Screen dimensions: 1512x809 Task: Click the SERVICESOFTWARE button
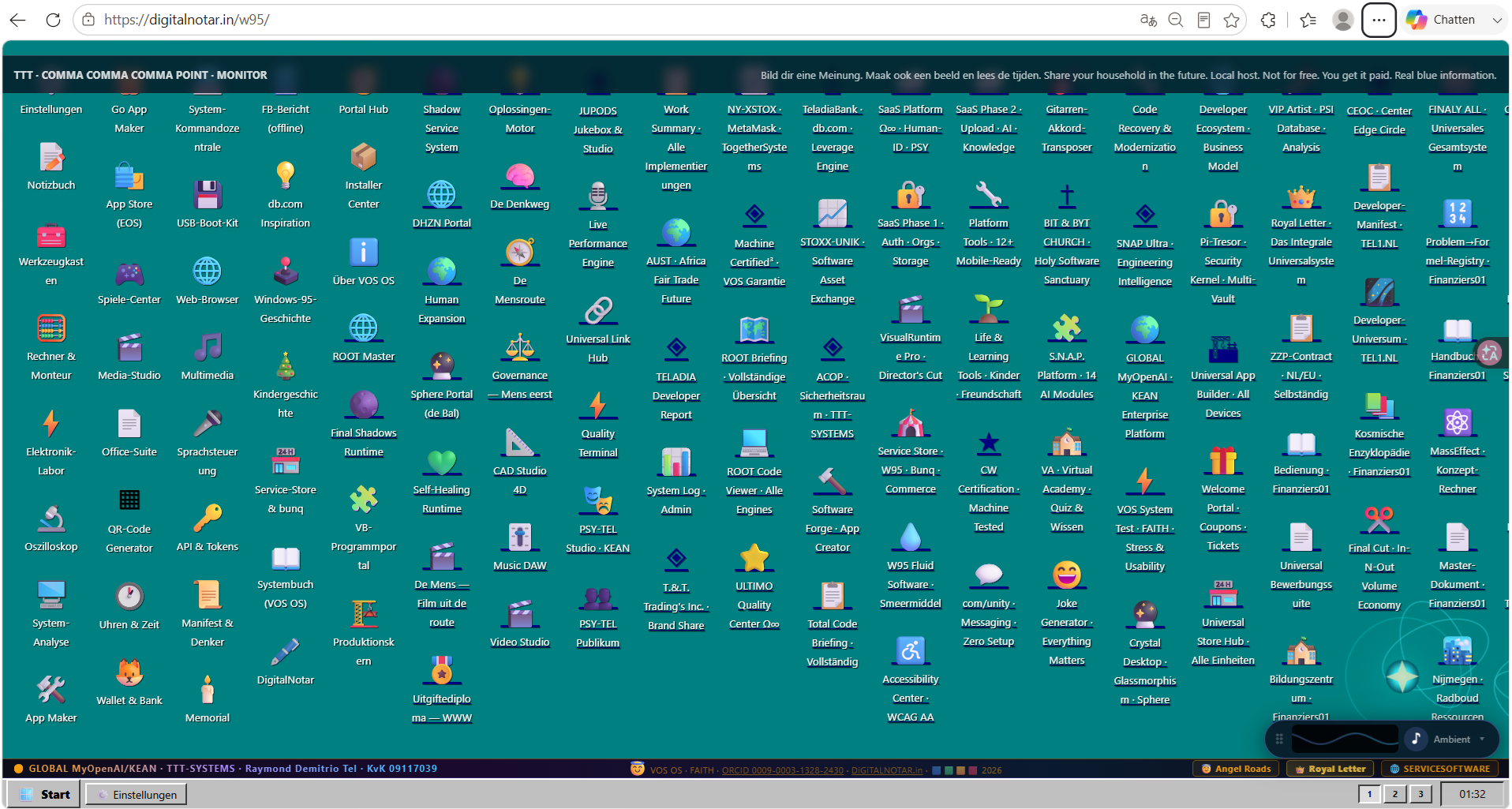(x=1439, y=769)
